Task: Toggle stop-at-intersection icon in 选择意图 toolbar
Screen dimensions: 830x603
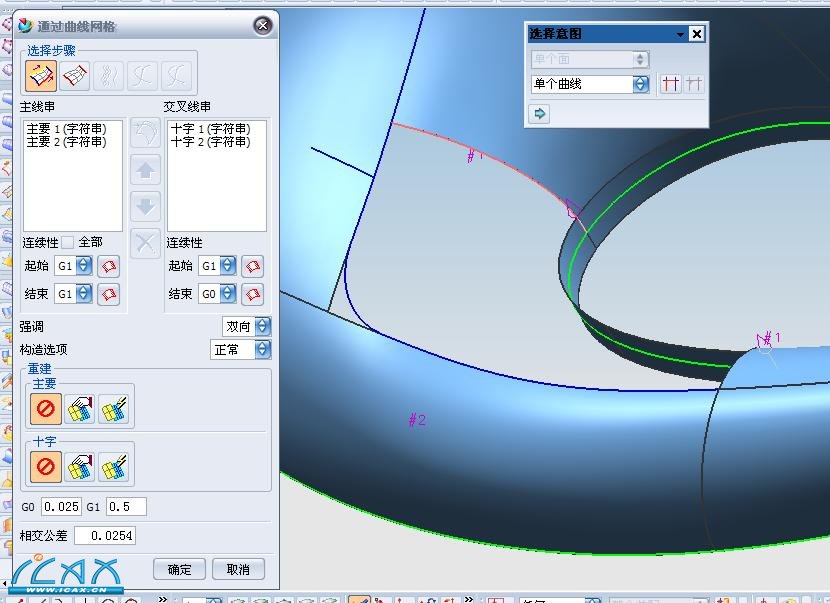Action: [671, 85]
